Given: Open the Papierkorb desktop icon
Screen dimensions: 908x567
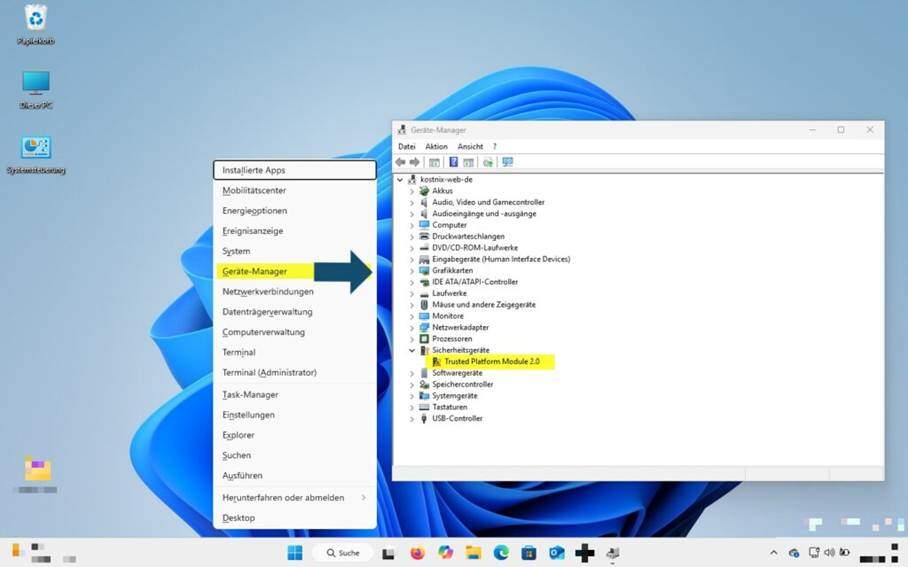Looking at the screenshot, I should pos(36,25).
